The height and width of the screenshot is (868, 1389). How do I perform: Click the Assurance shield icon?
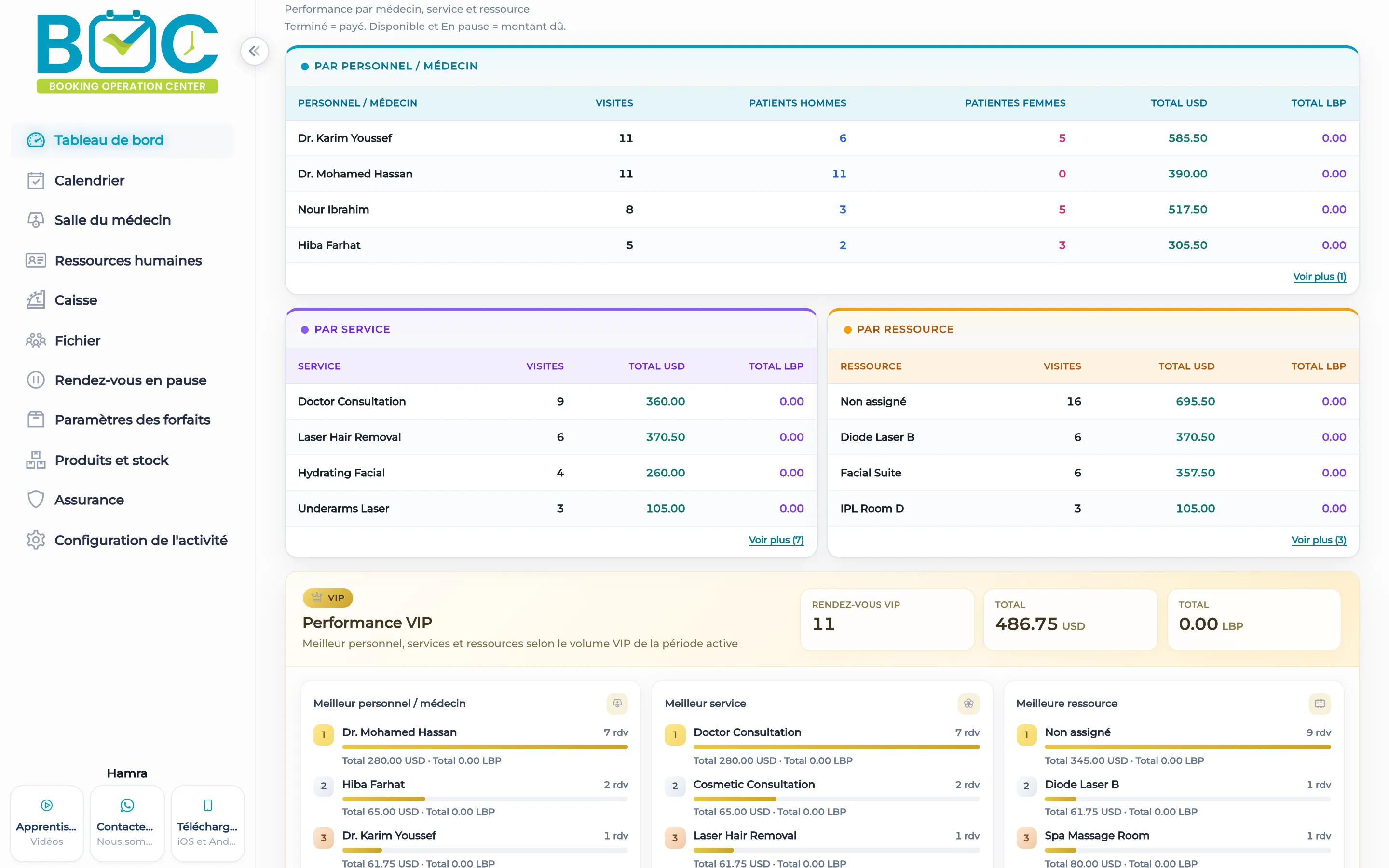36,500
